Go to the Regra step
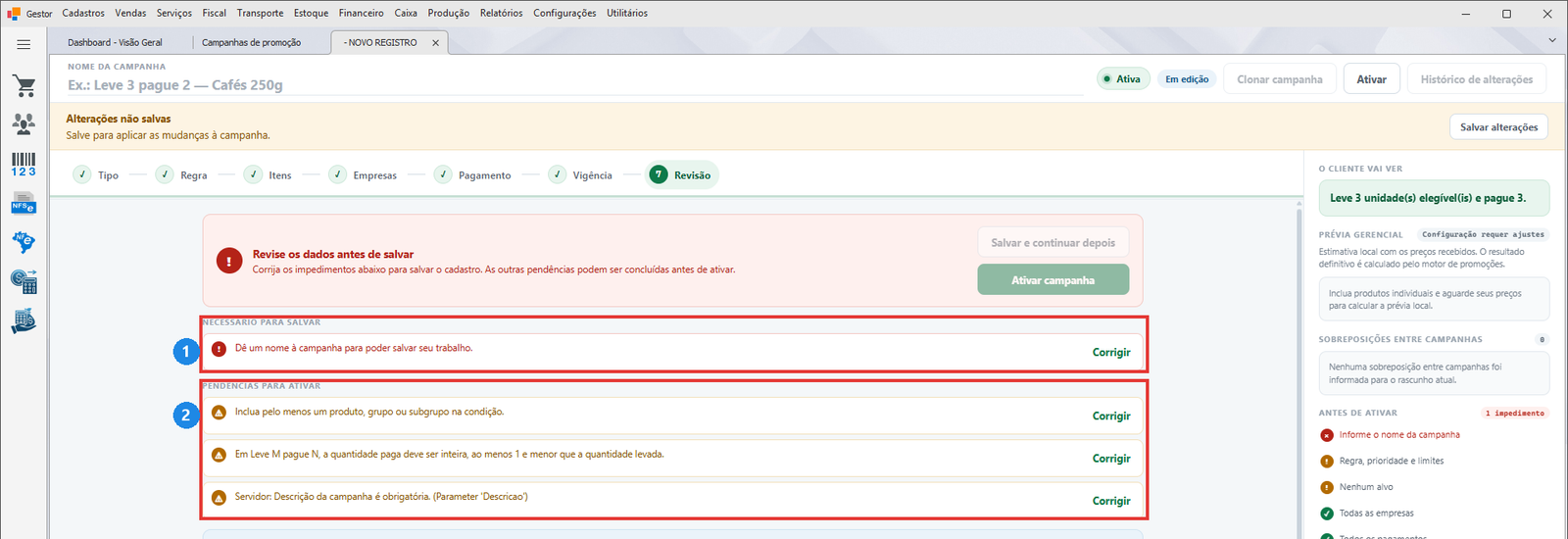This screenshot has width=1568, height=539. 181,175
